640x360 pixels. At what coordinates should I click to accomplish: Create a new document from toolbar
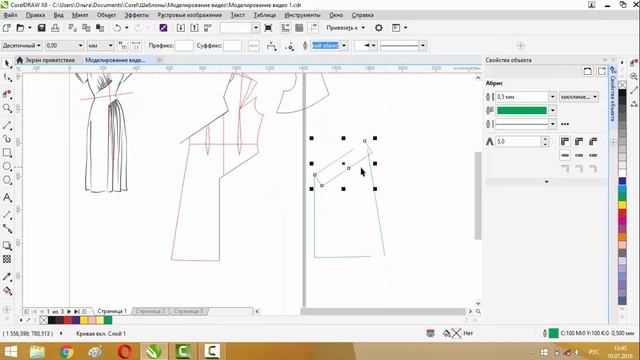click(7, 28)
